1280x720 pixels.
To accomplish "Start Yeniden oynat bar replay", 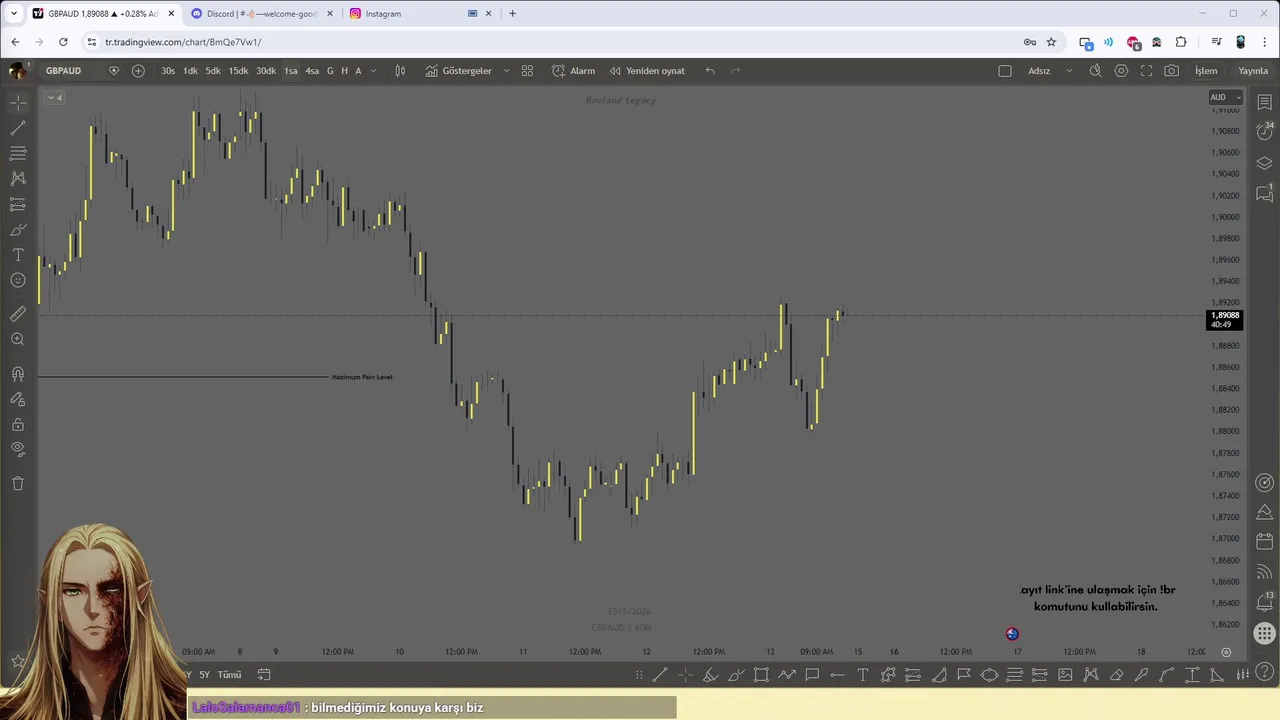I will [647, 71].
